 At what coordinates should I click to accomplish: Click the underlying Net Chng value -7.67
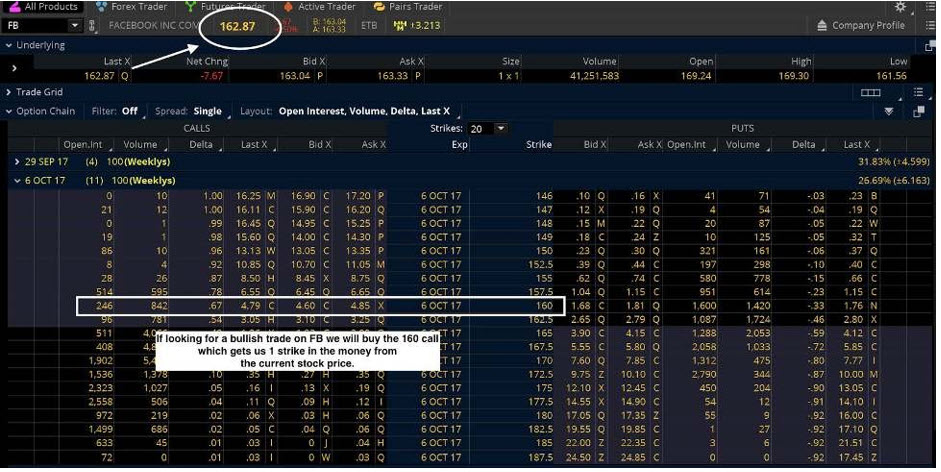coord(211,76)
